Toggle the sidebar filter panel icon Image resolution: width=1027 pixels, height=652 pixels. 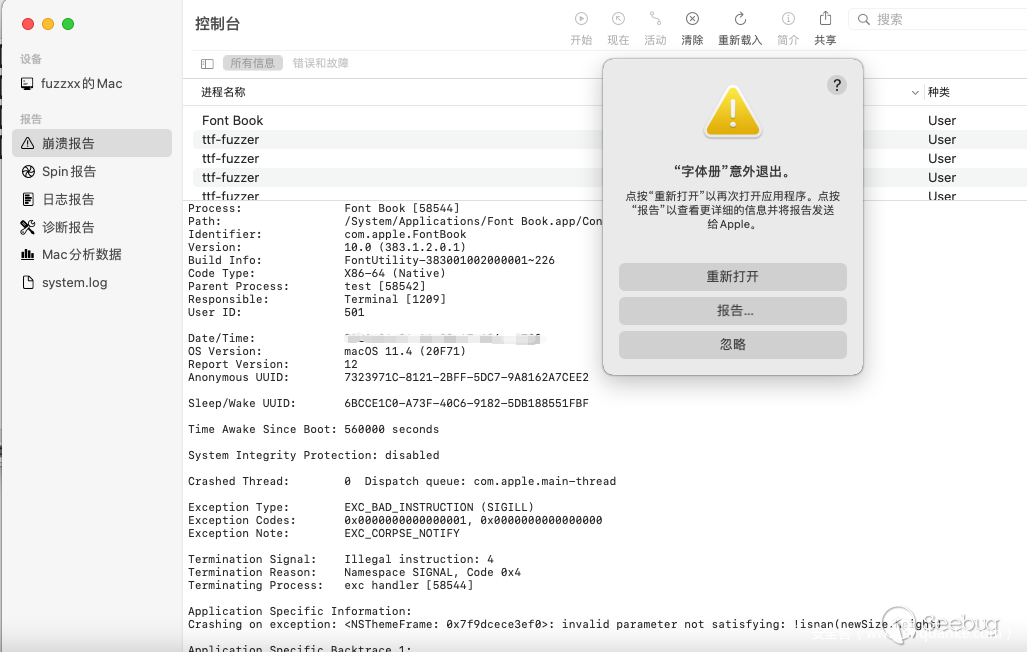point(207,63)
